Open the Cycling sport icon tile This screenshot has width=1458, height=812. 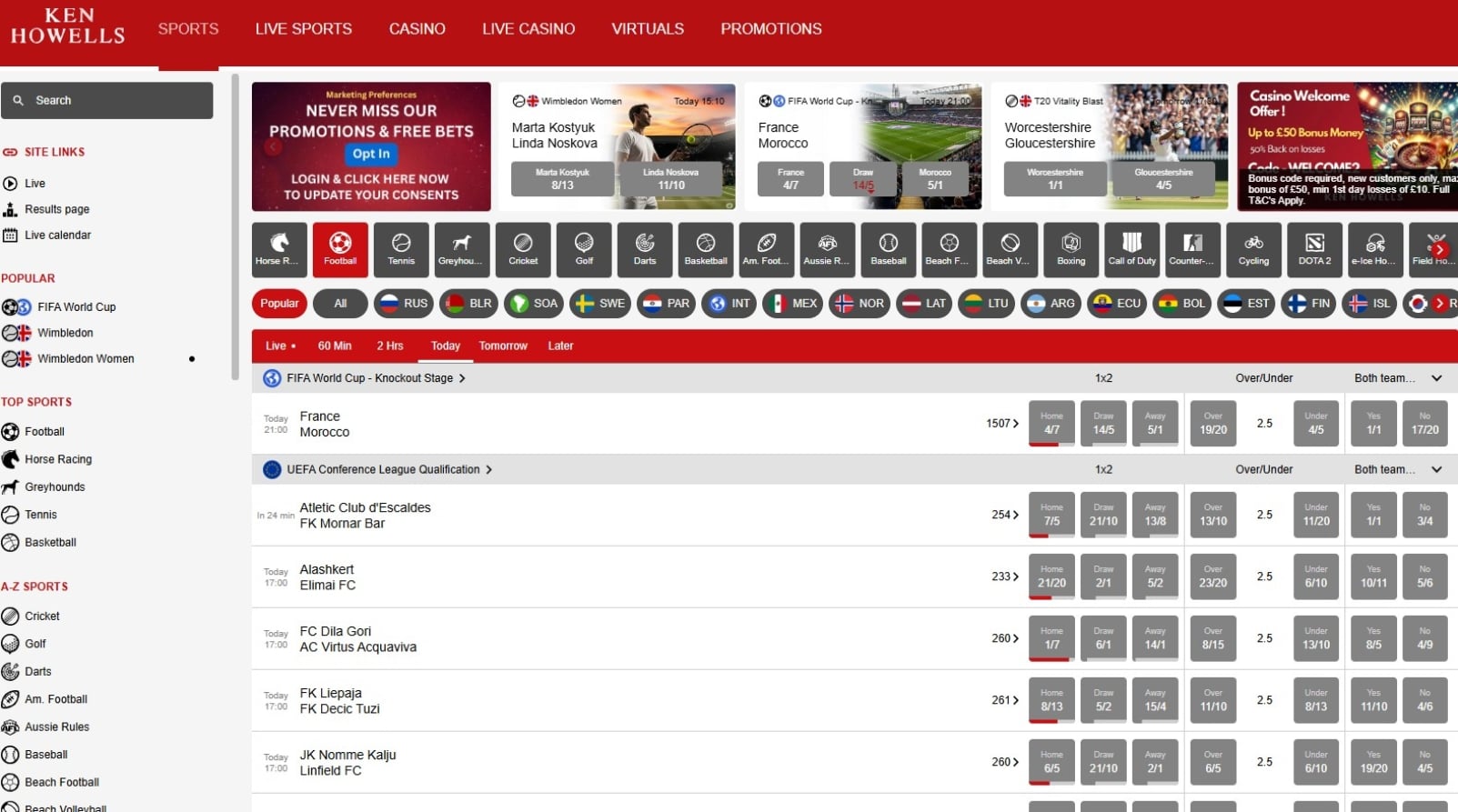click(1253, 249)
